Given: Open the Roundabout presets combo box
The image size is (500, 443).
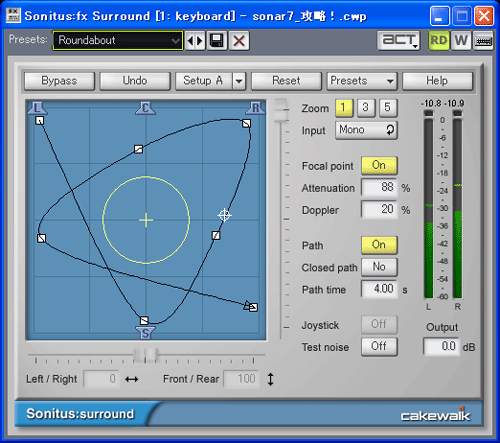Looking at the screenshot, I should 118,41.
